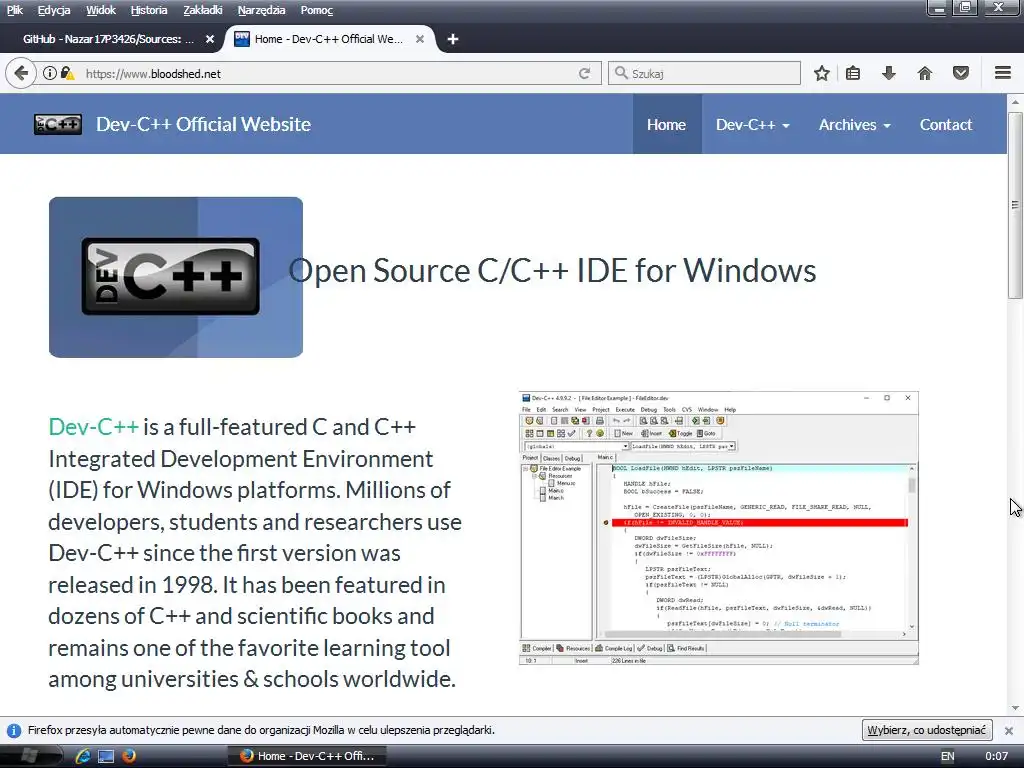Open the Widok menu

coord(101,10)
